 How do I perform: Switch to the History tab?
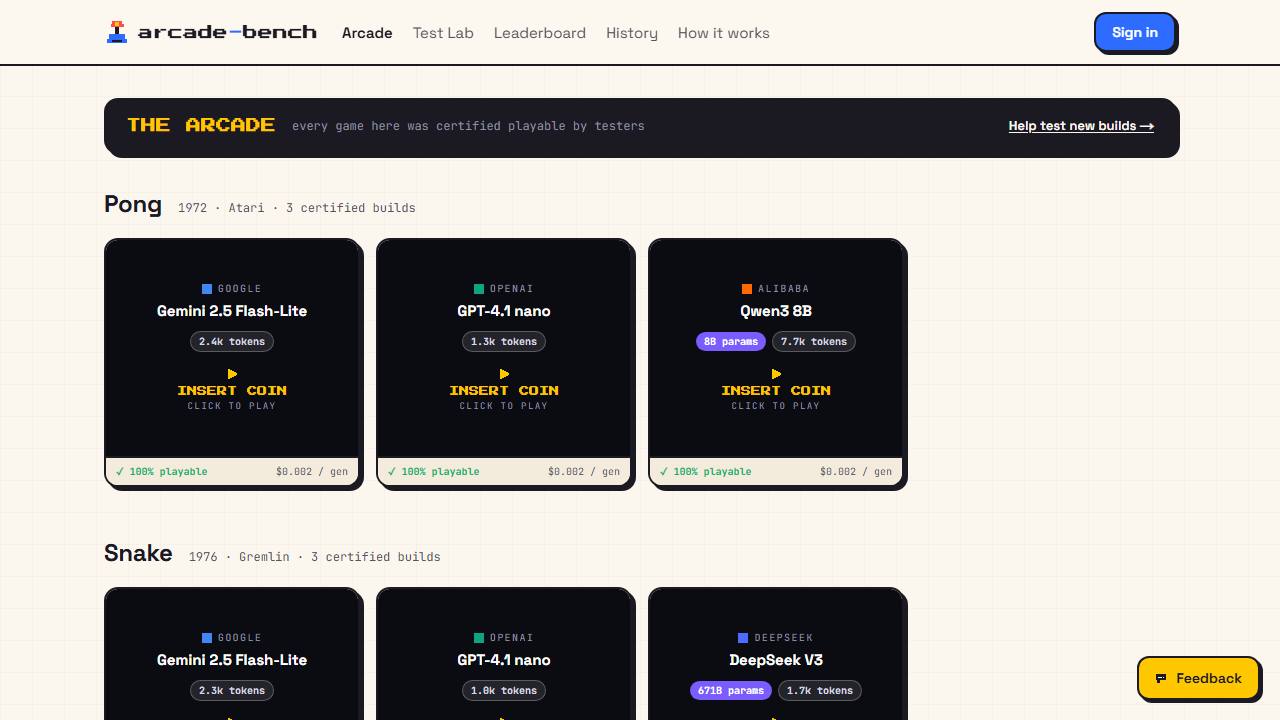[632, 33]
